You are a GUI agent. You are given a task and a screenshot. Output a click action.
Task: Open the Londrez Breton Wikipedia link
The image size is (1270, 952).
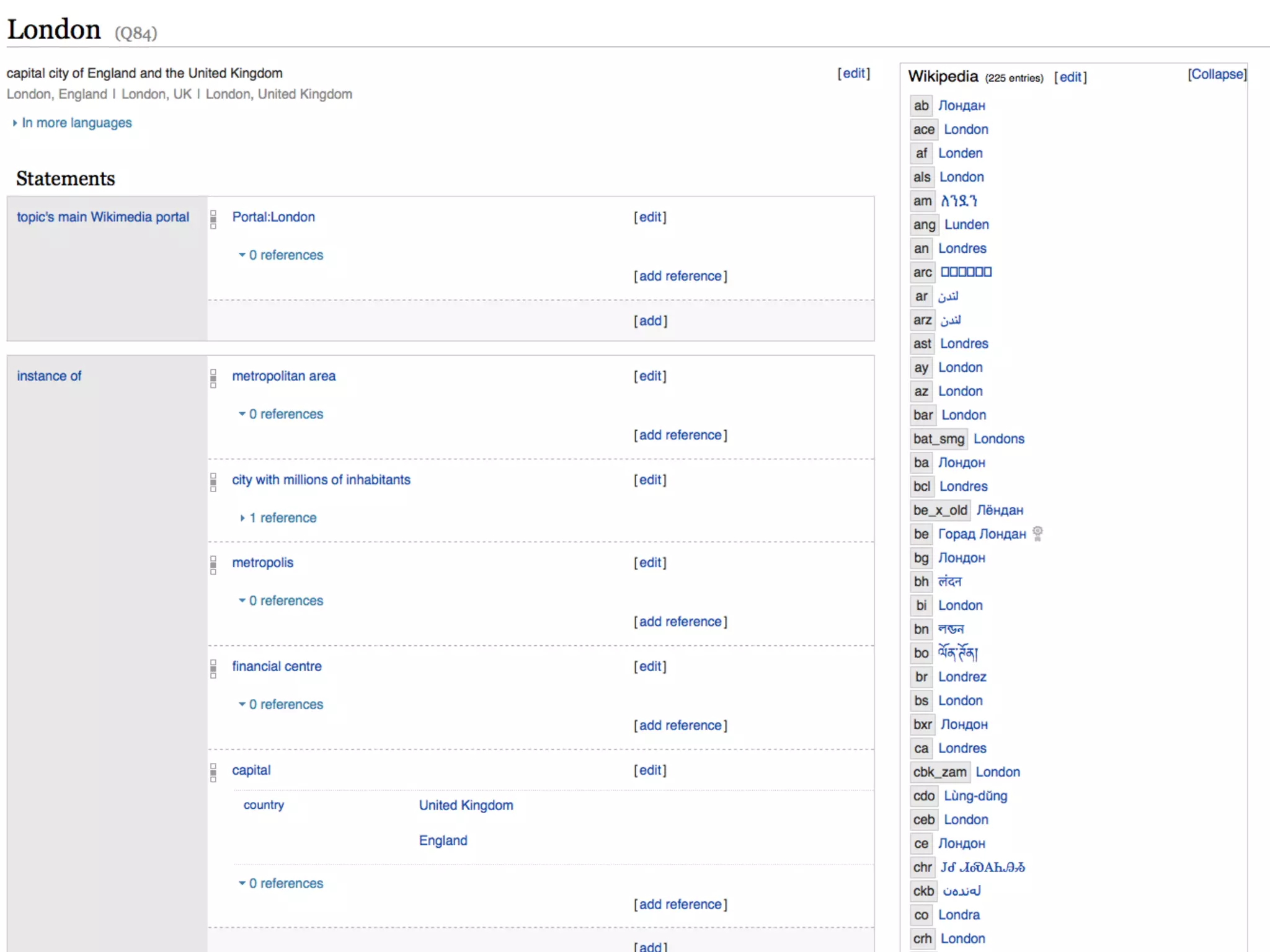point(962,677)
